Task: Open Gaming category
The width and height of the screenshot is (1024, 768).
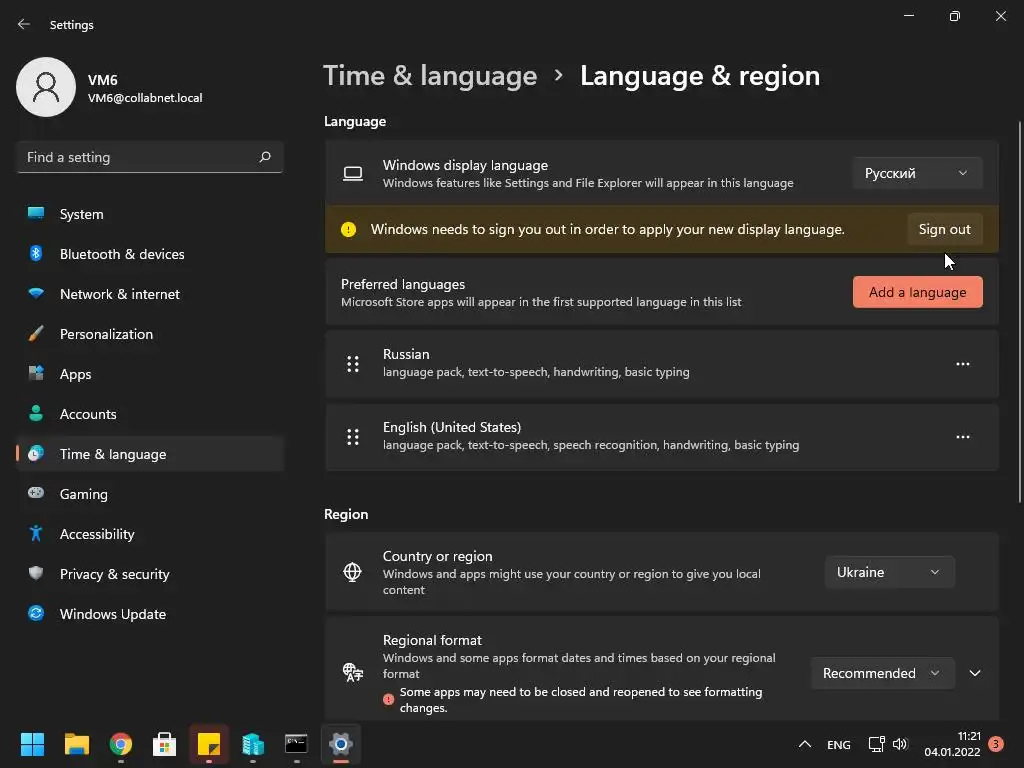Action: pos(150,494)
